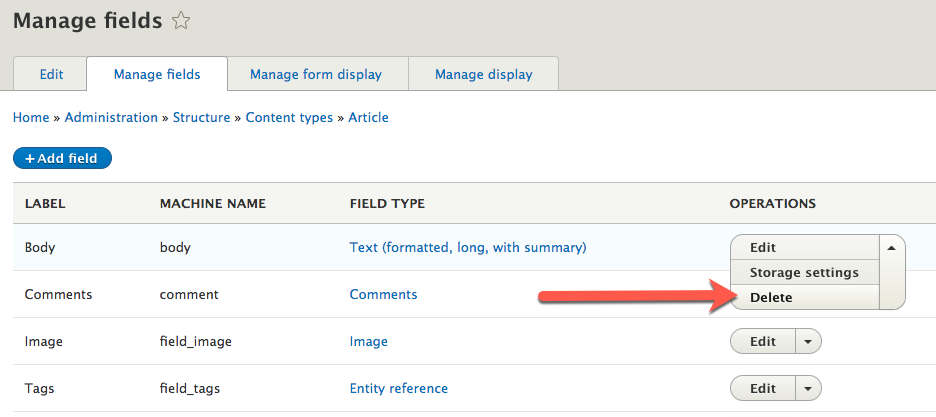Open Administration breadcrumb link

(x=111, y=117)
